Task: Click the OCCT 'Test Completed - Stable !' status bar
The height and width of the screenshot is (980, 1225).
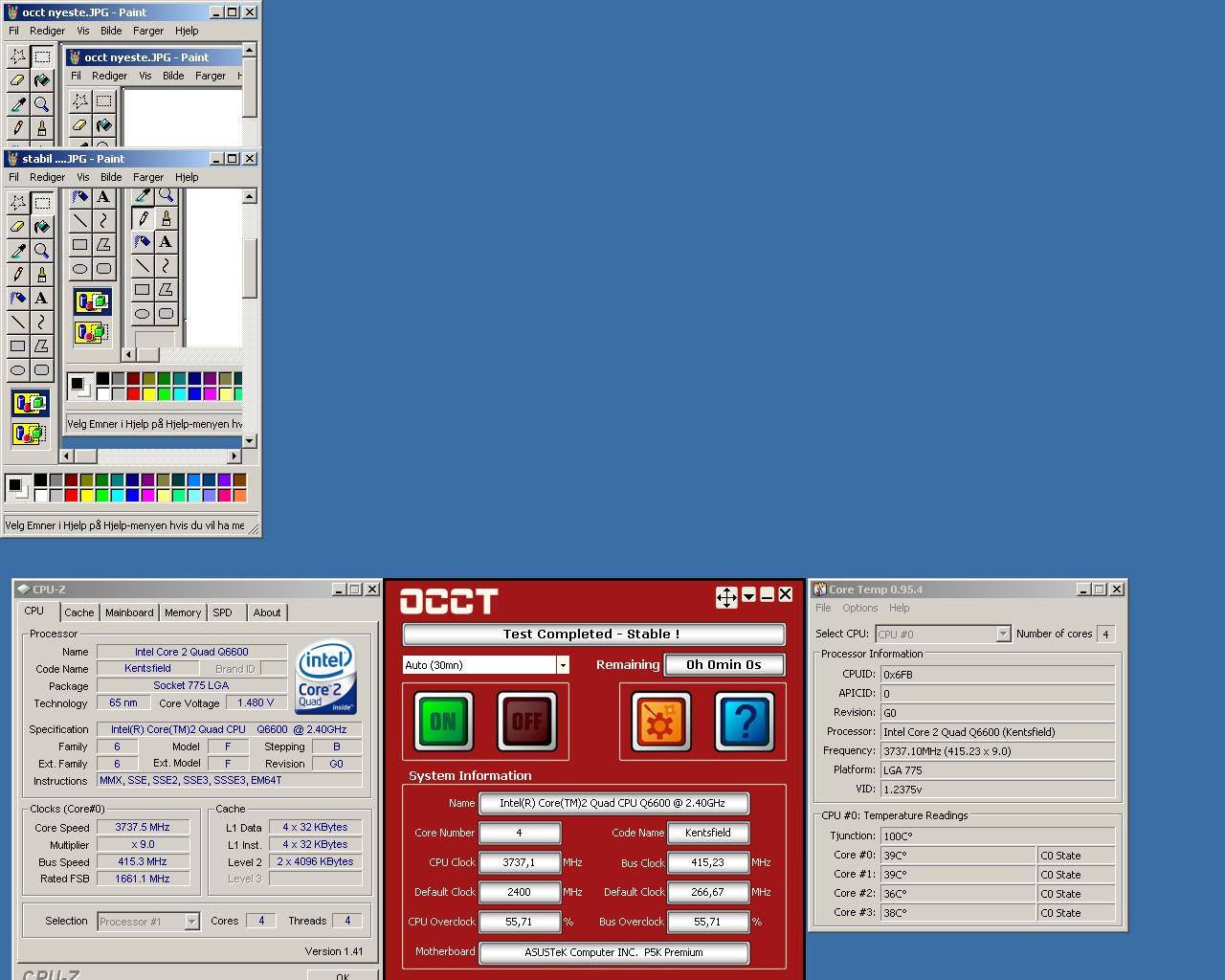Action: pos(593,634)
